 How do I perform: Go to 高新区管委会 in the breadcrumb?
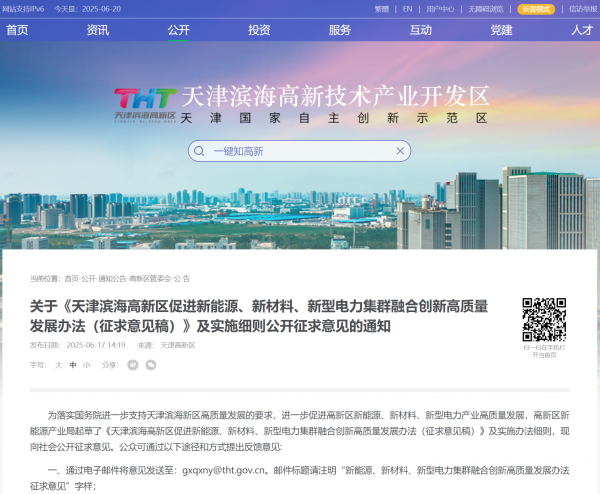(x=150, y=279)
